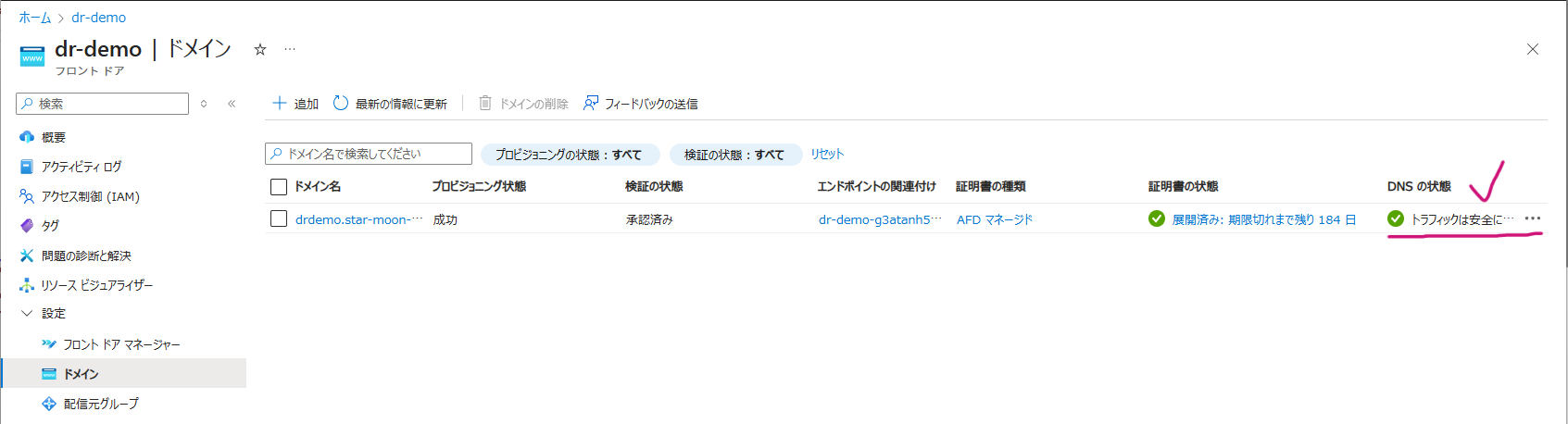Click the 証明書の種類 column header

pyautogui.click(x=991, y=186)
